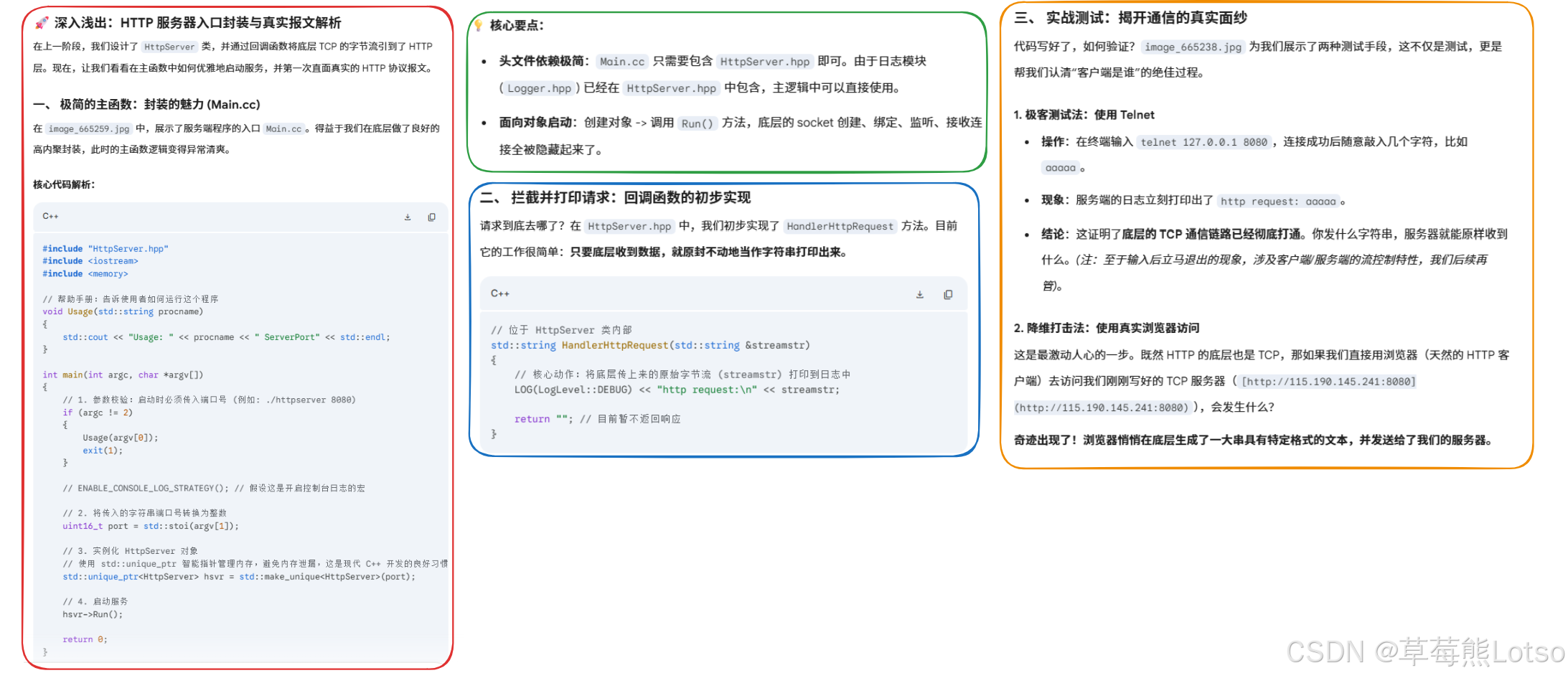Download the Main.cc code block on the left
The height and width of the screenshot is (678, 1568).
point(408,217)
